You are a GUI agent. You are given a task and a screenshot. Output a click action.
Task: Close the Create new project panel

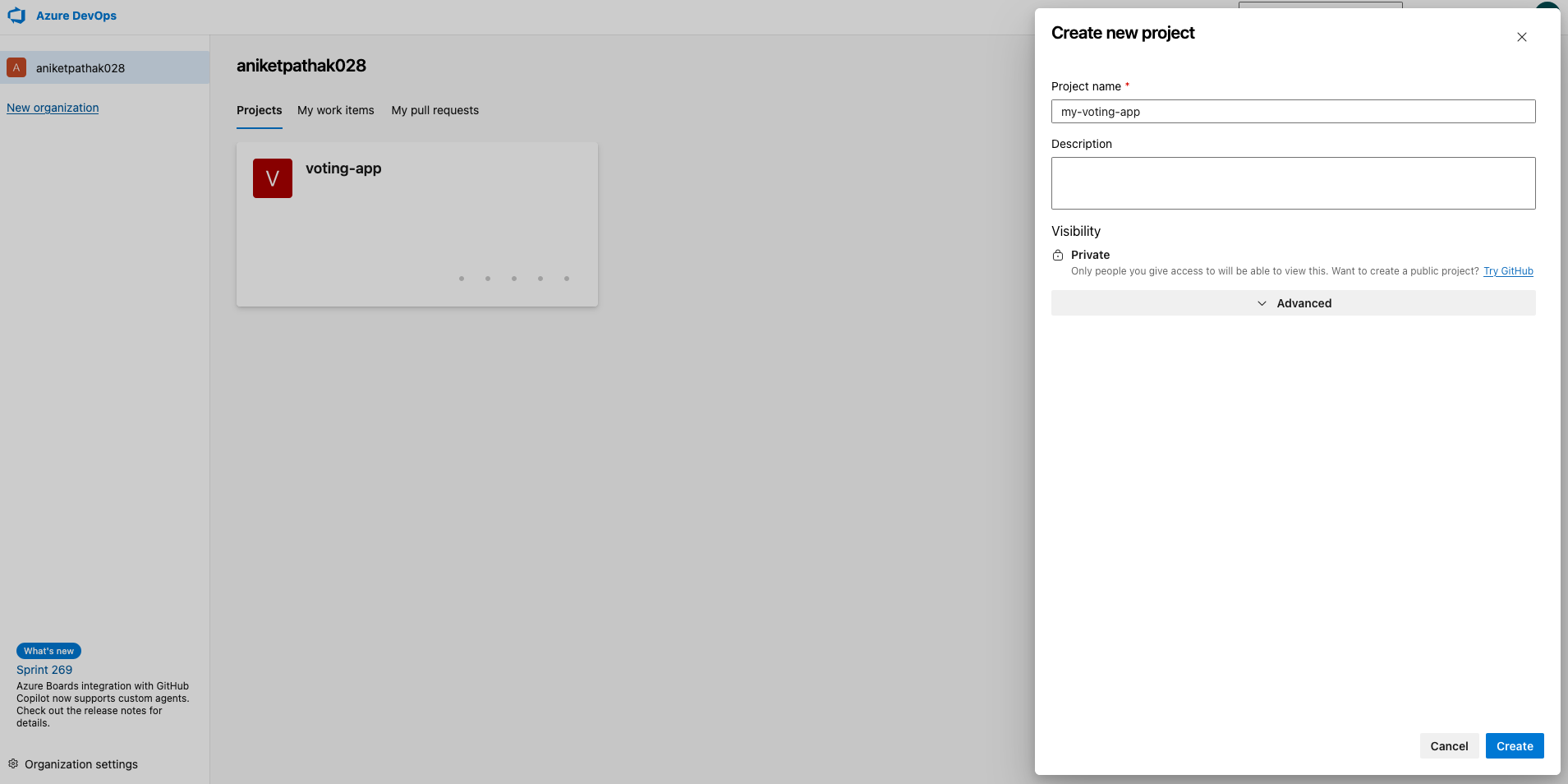point(1521,37)
